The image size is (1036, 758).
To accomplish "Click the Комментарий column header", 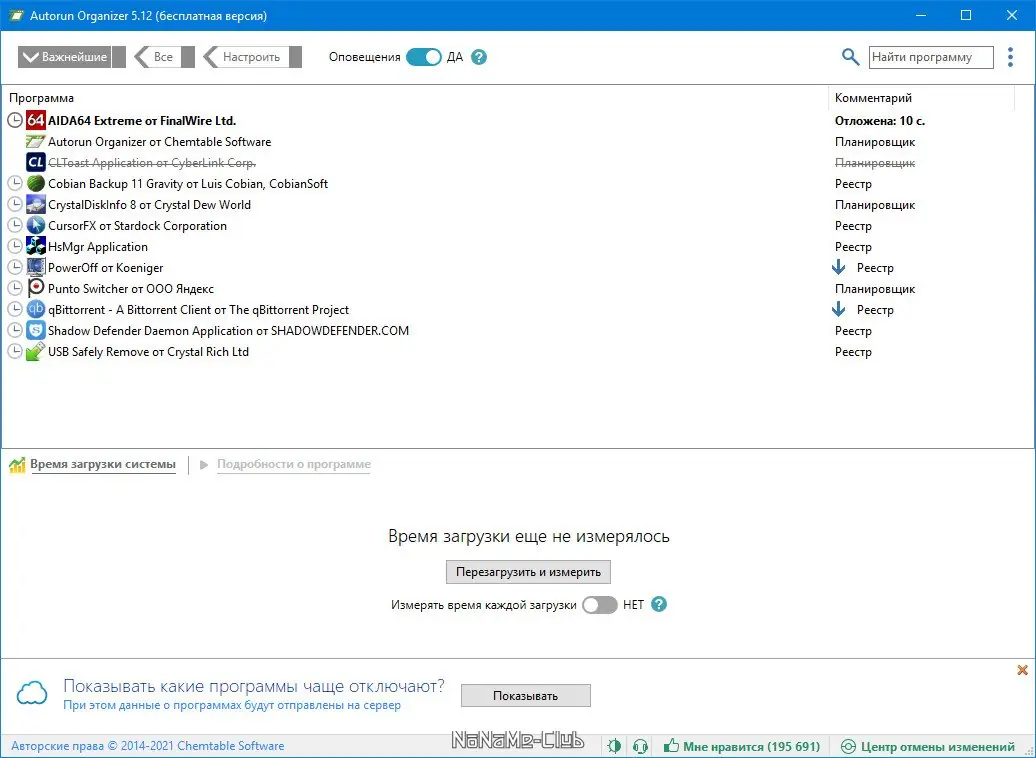I will [x=873, y=98].
